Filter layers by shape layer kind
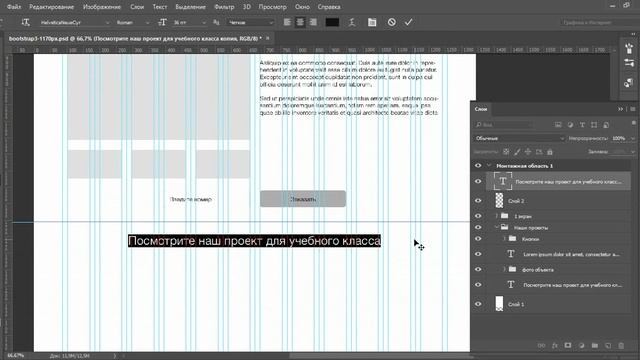The image size is (640, 360). pos(594,125)
